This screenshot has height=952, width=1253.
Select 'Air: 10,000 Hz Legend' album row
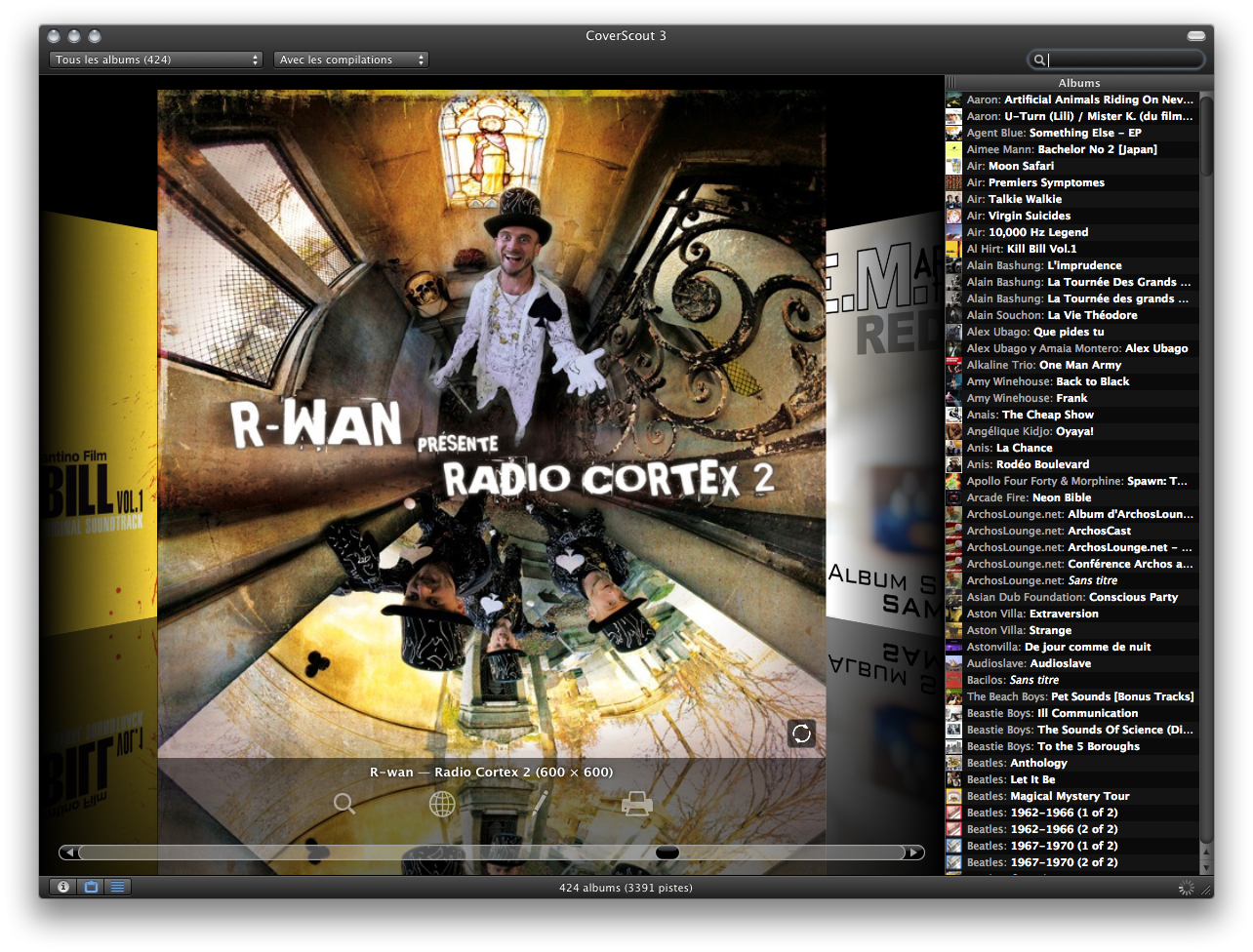1071,232
